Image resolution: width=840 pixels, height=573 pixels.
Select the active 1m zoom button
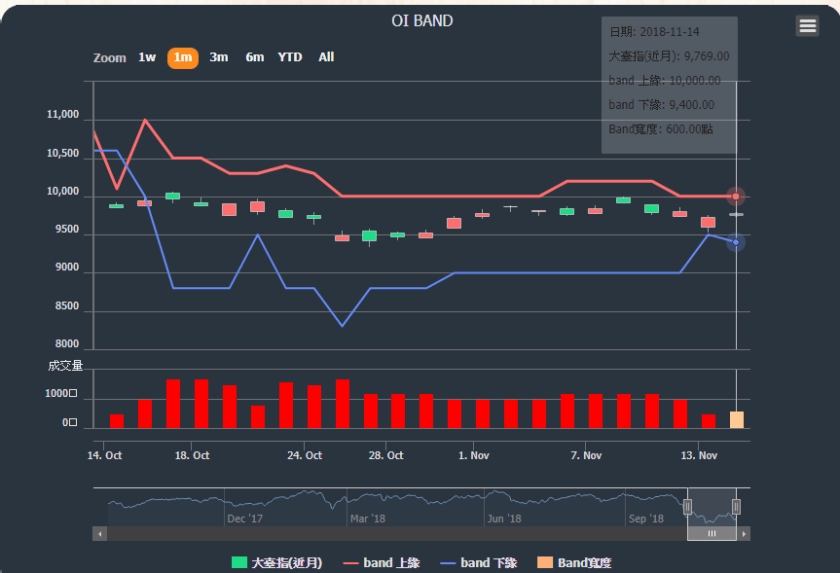coord(183,57)
